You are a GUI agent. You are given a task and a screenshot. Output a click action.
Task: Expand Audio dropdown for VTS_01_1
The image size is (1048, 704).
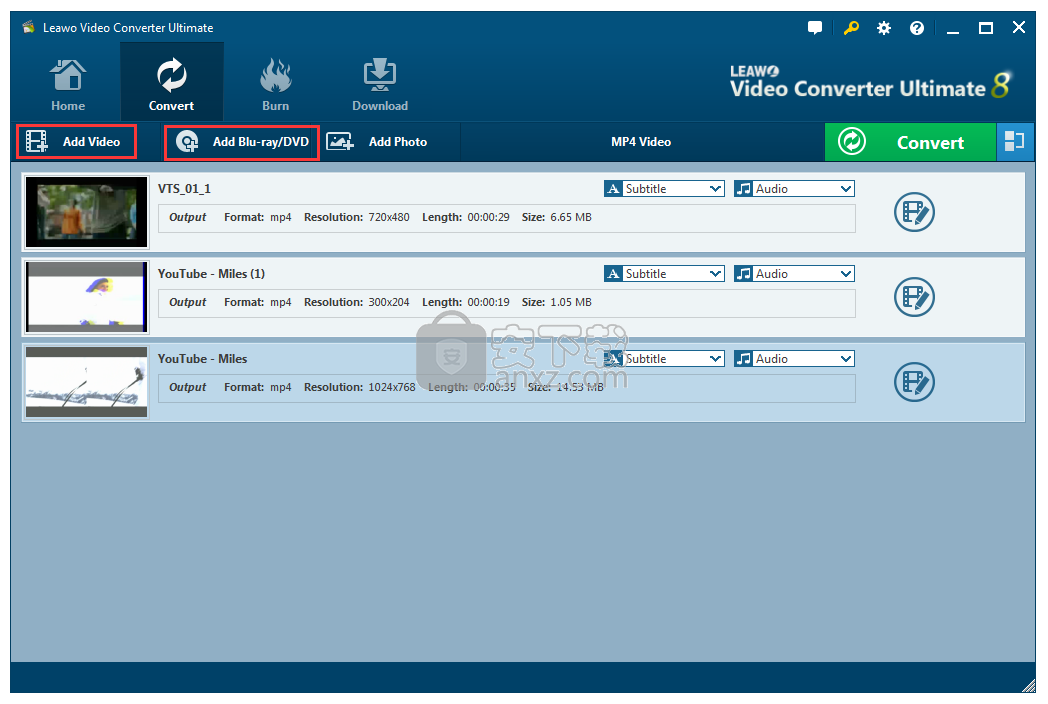tap(794, 189)
